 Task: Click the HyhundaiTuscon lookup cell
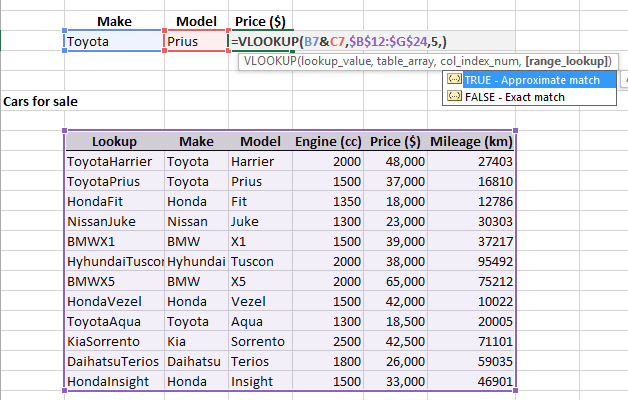(x=114, y=261)
